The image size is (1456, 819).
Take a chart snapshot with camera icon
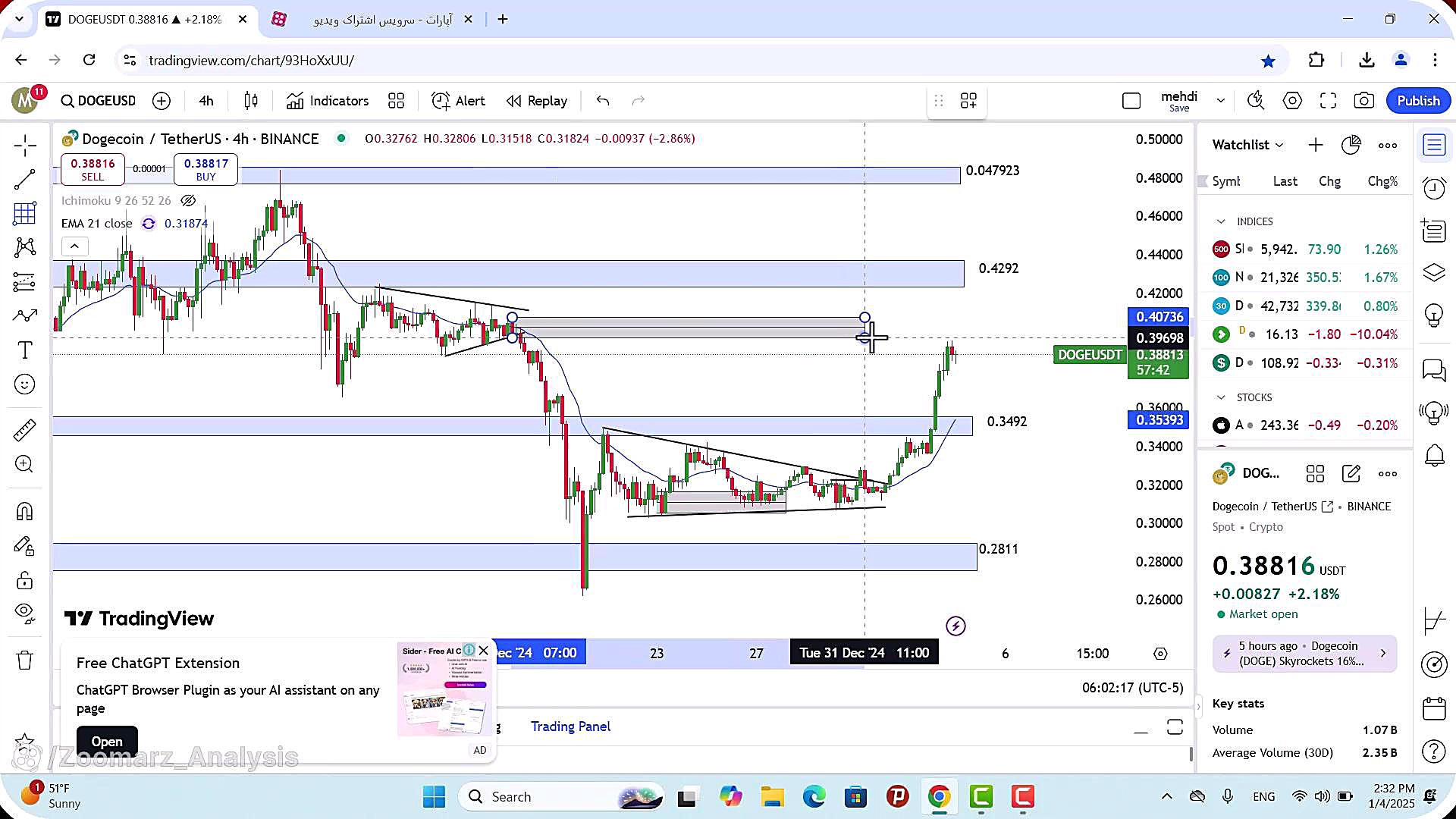(x=1363, y=101)
